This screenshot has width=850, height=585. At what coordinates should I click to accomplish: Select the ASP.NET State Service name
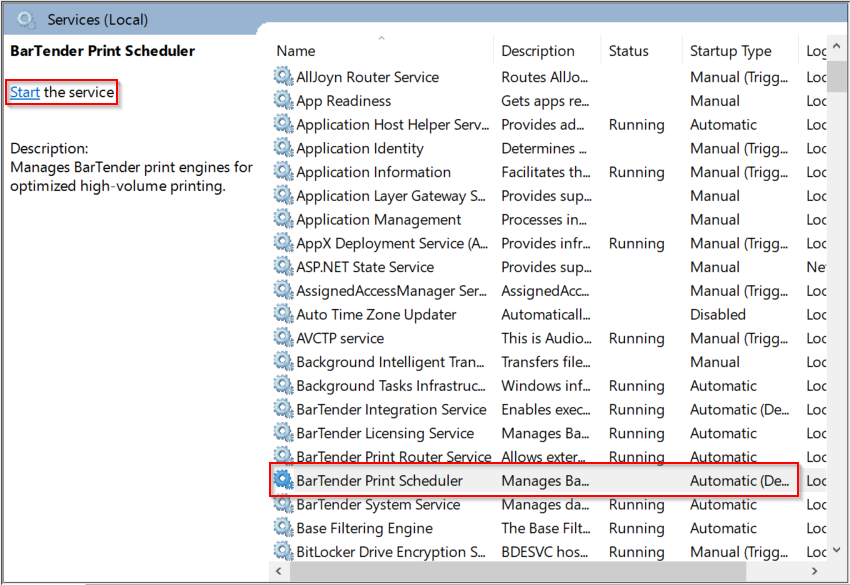click(x=365, y=267)
